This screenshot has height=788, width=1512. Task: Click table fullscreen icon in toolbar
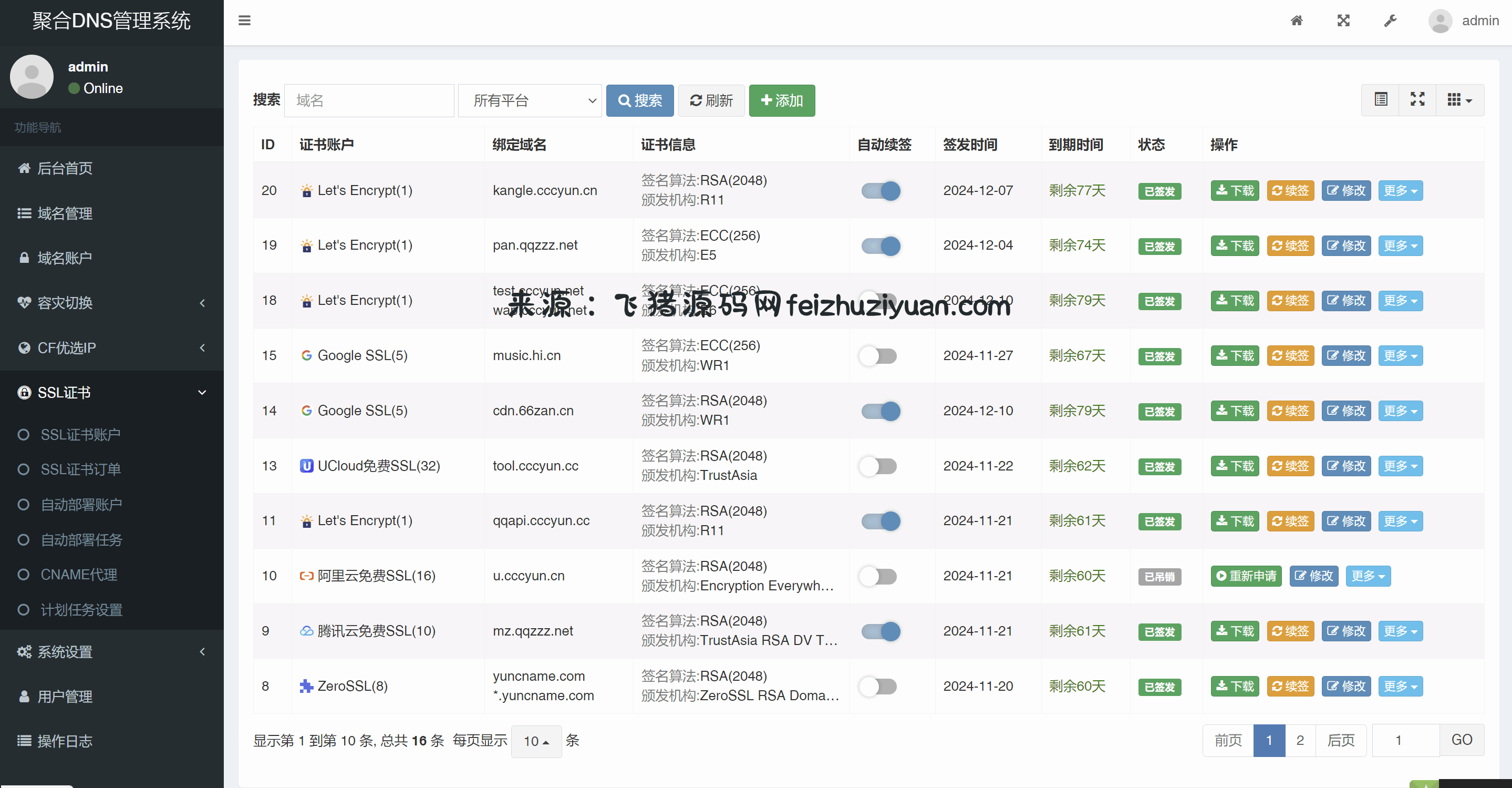1417,100
